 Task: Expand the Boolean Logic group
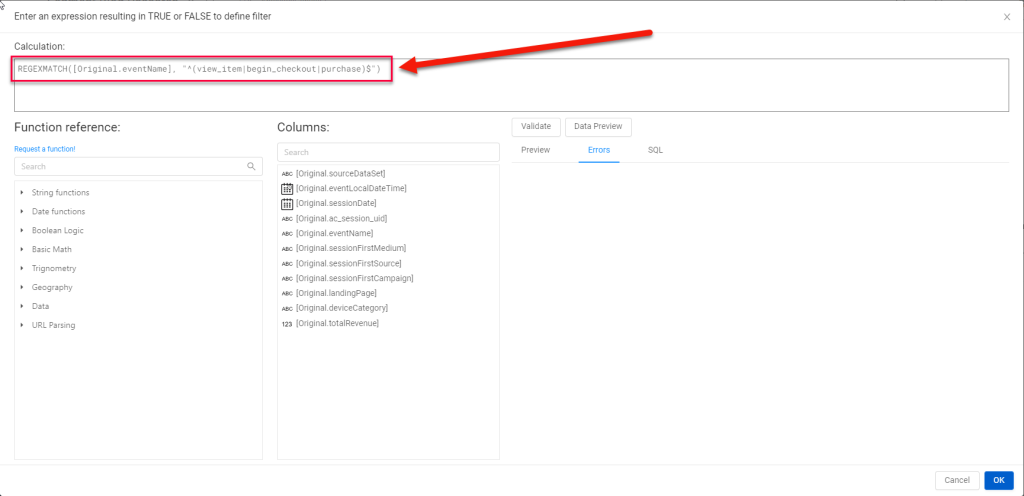click(22, 230)
